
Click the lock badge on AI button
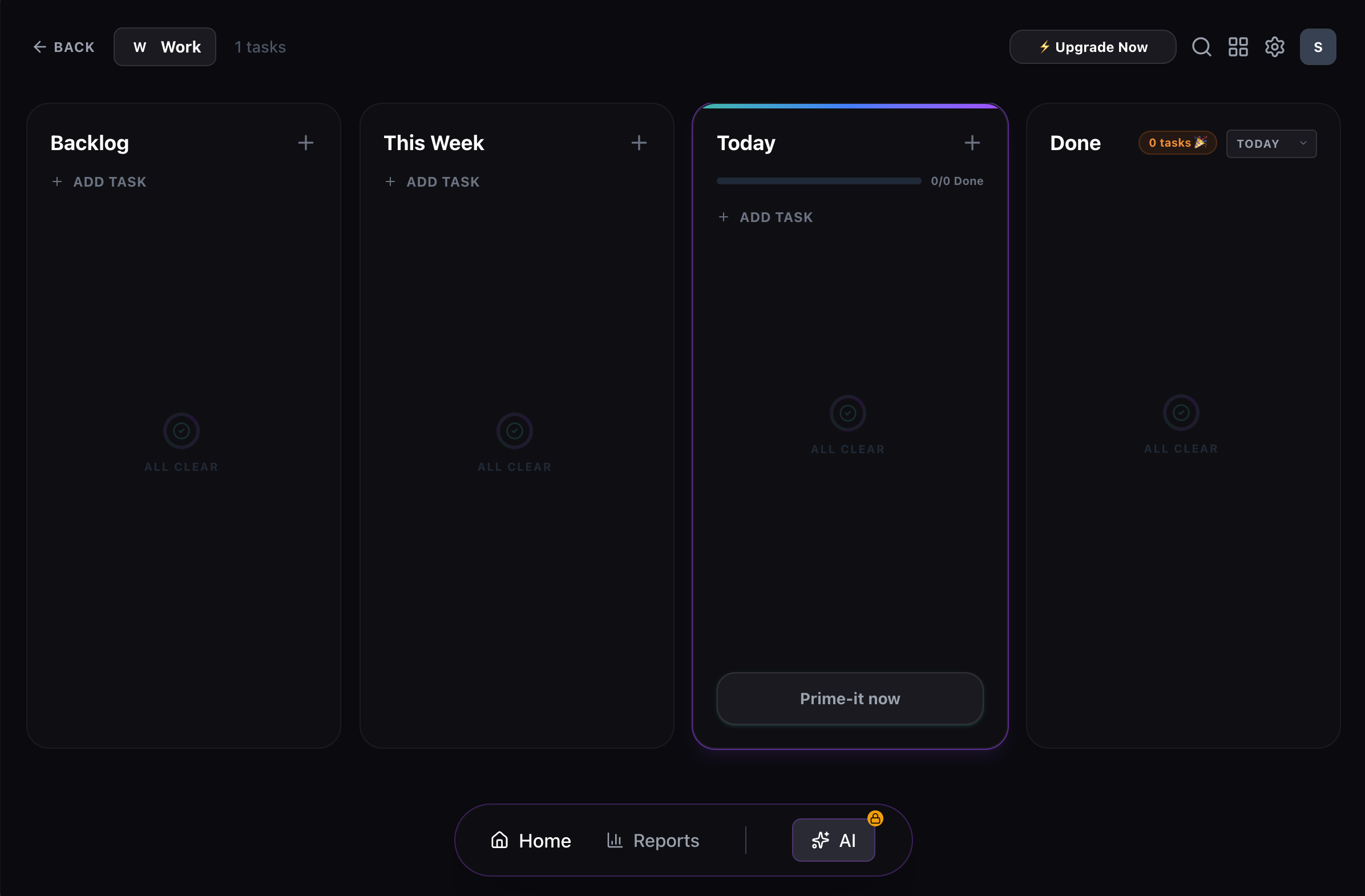tap(875, 818)
